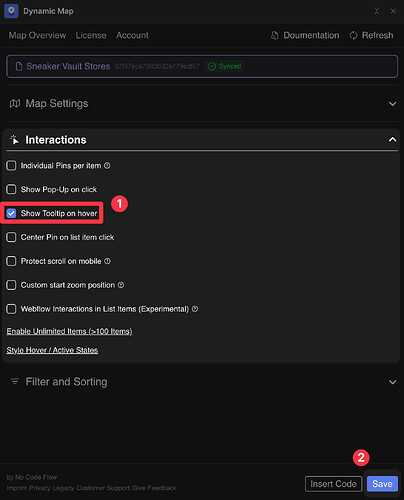Open info icon beside Webflow Interactions in List Items
404x500 pixels.
[195, 309]
